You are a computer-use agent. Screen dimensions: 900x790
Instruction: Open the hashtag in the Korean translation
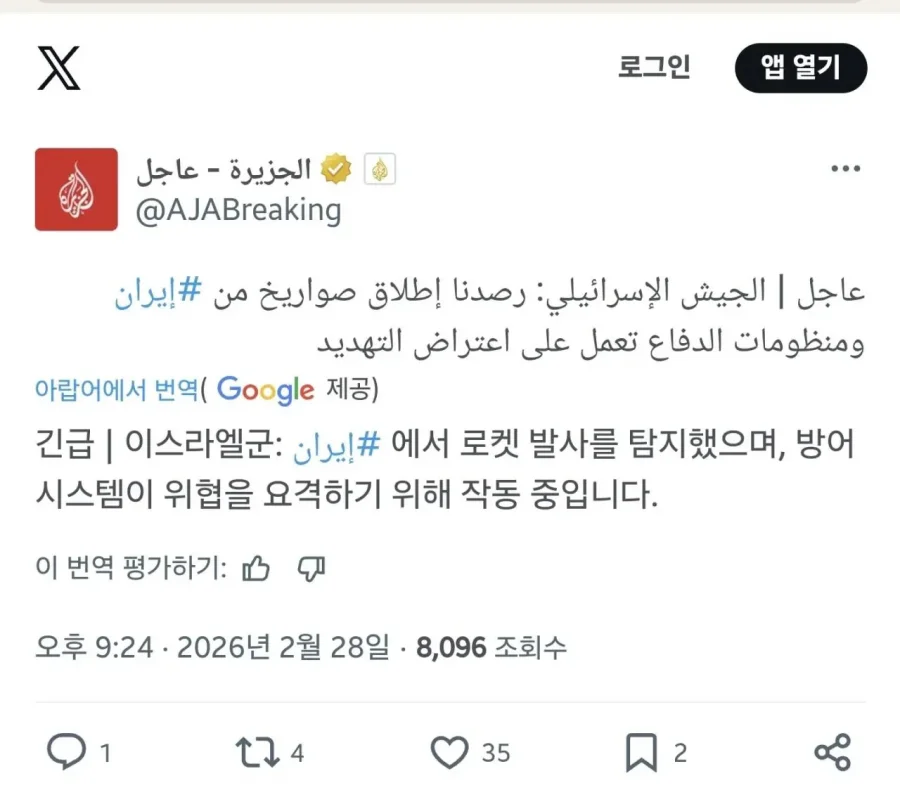pyautogui.click(x=338, y=444)
